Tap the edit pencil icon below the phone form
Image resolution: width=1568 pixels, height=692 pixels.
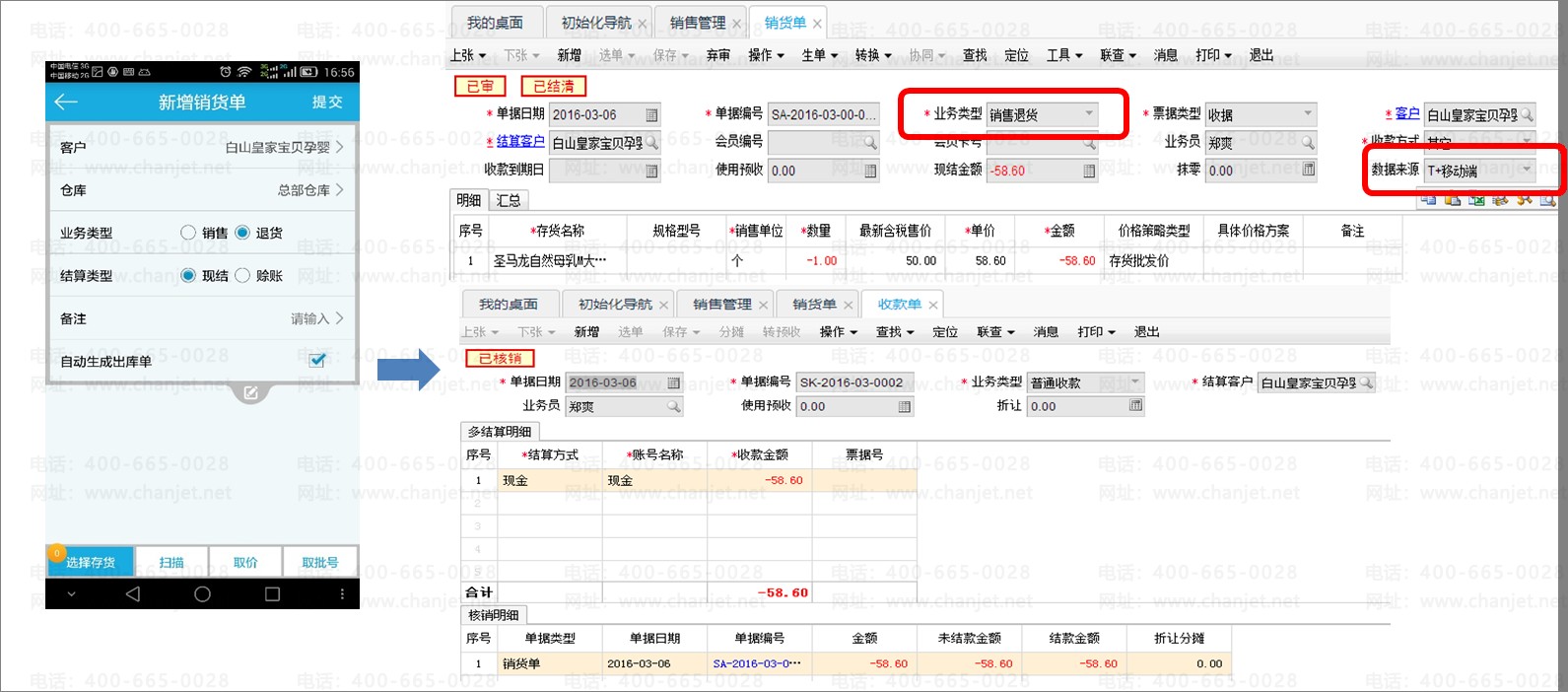pyautogui.click(x=250, y=393)
